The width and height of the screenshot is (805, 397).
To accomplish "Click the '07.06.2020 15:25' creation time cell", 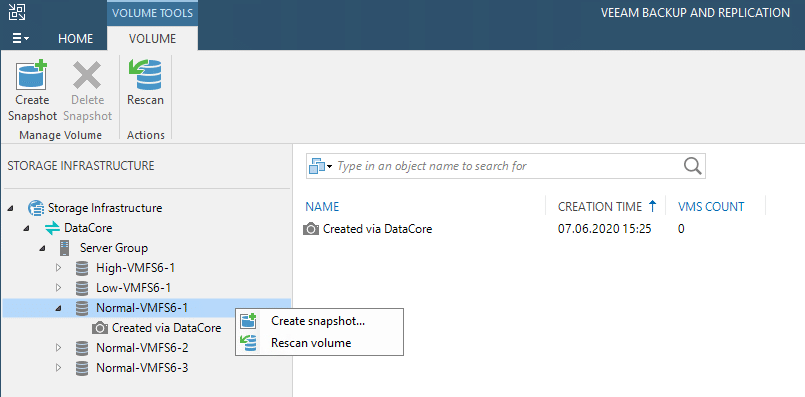I will (604, 229).
